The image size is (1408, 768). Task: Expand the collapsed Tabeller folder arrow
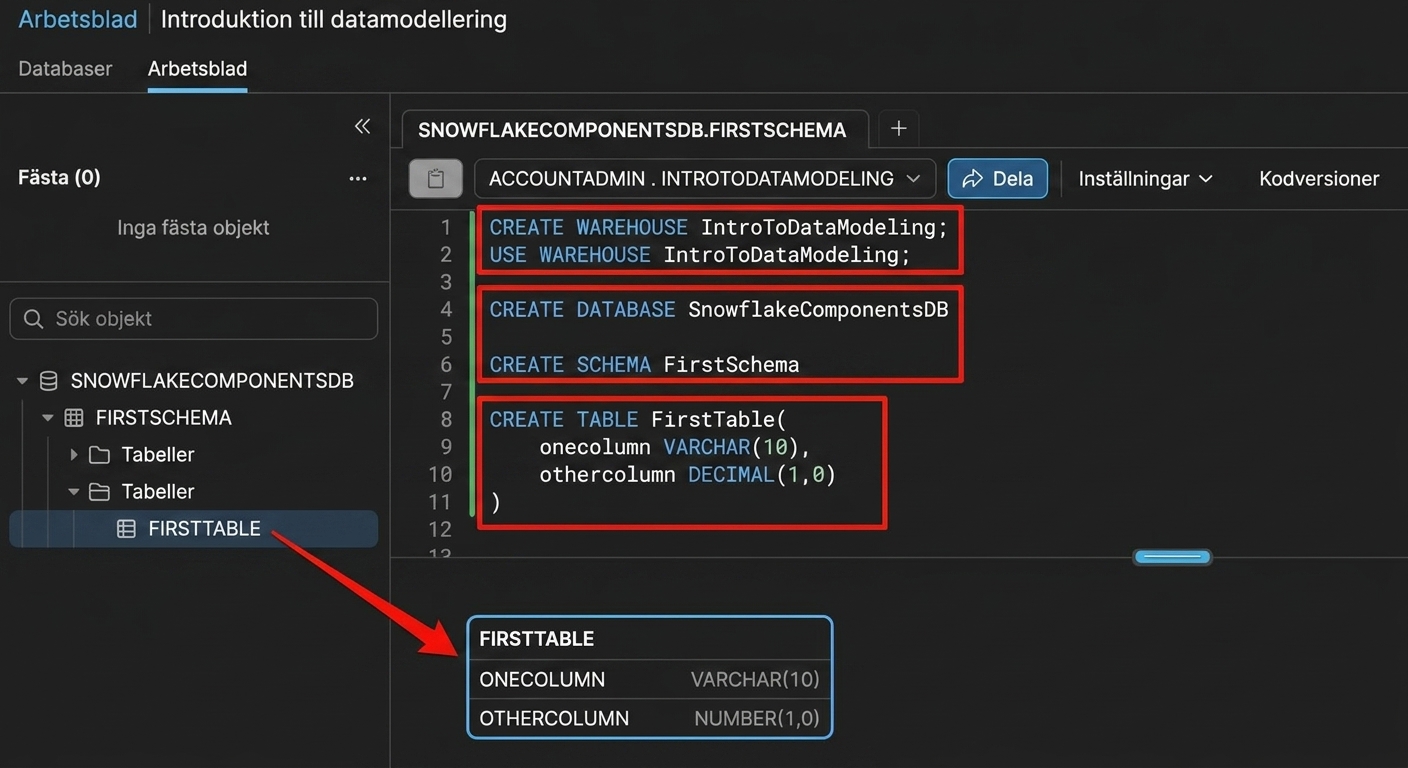click(73, 455)
